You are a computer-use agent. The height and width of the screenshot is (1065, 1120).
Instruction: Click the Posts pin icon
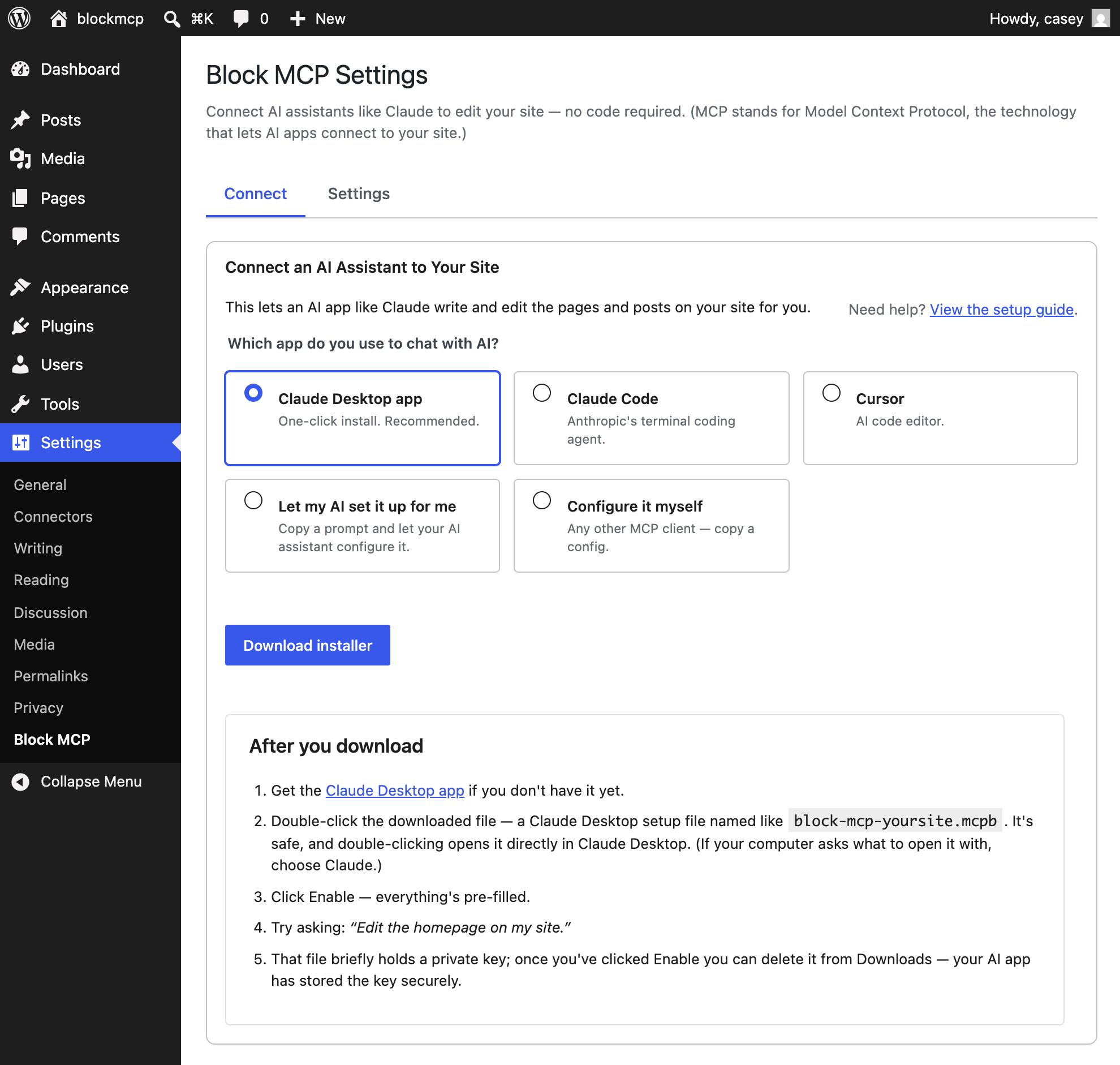click(x=20, y=120)
